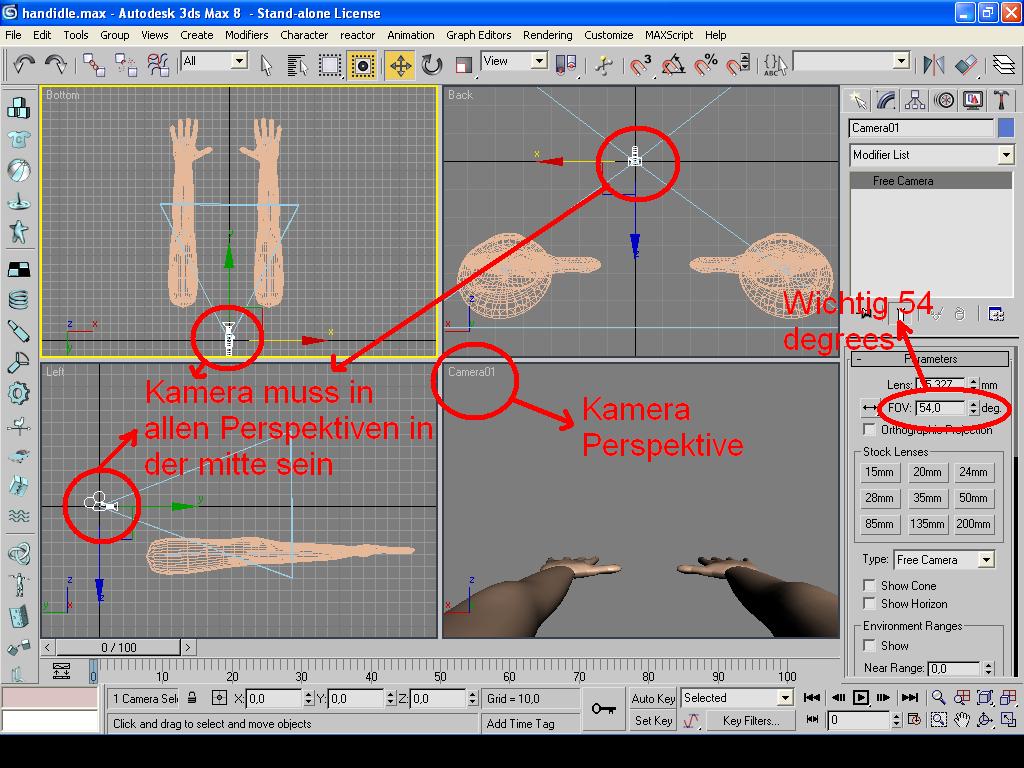This screenshot has height=768, width=1024.
Task: Activate Select and Move tool
Action: (x=400, y=65)
